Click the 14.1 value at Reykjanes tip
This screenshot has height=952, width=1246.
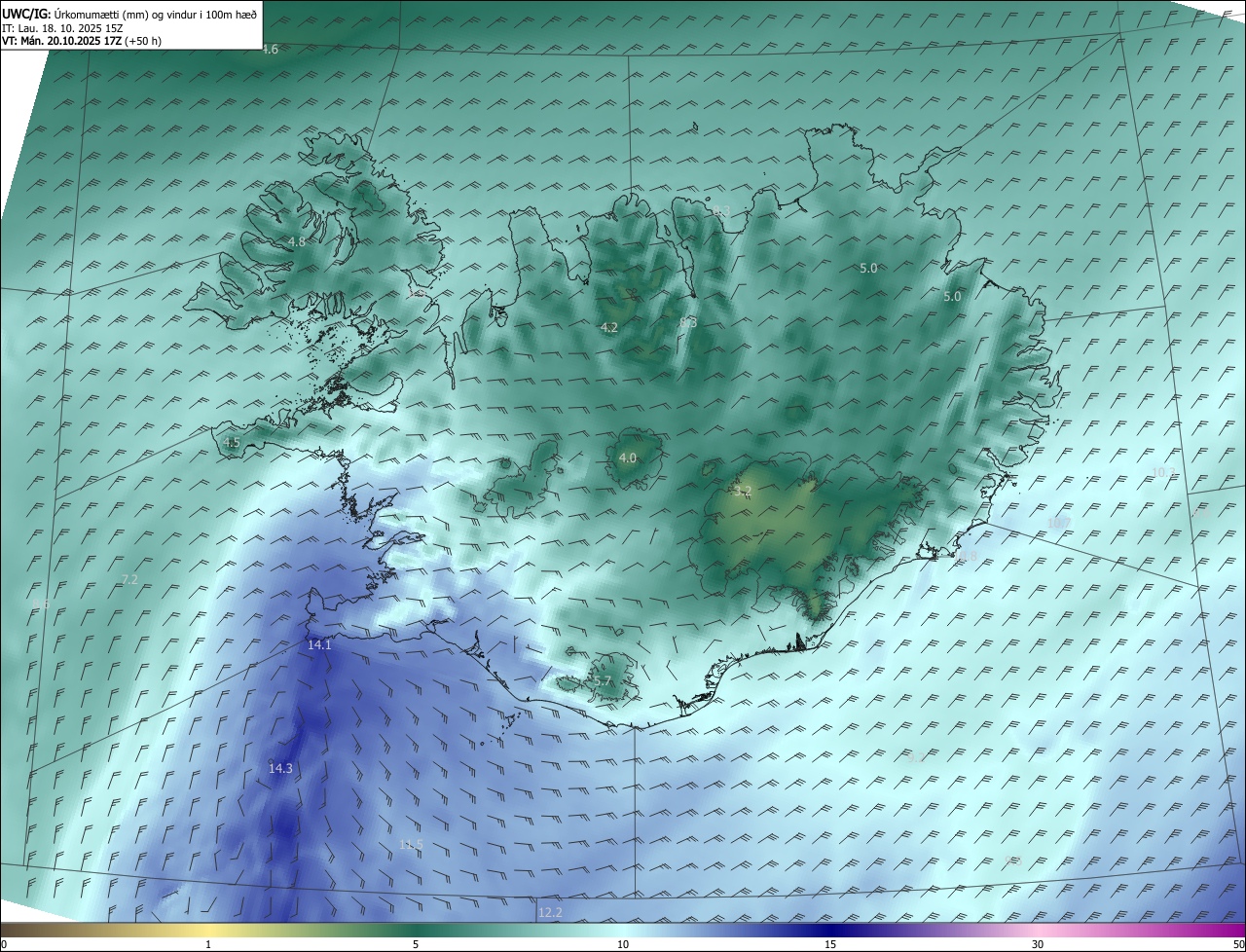click(319, 644)
